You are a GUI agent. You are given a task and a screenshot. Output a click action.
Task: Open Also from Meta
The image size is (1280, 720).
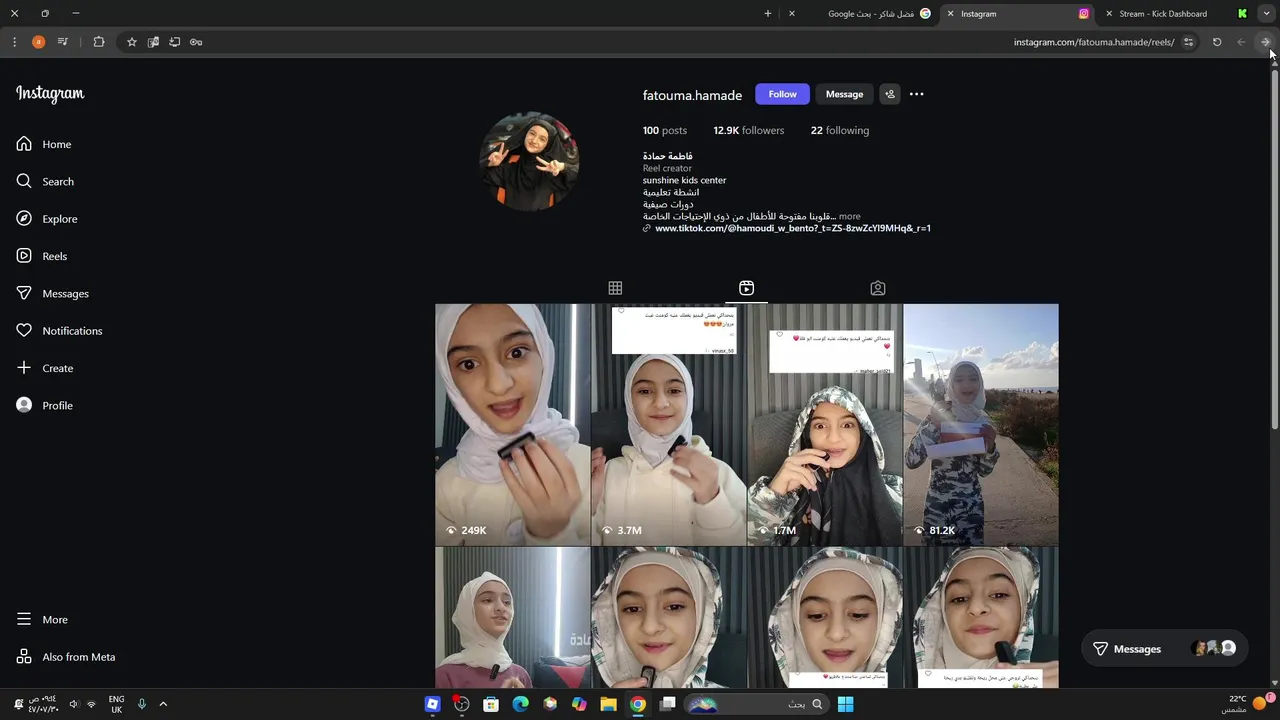[66, 657]
